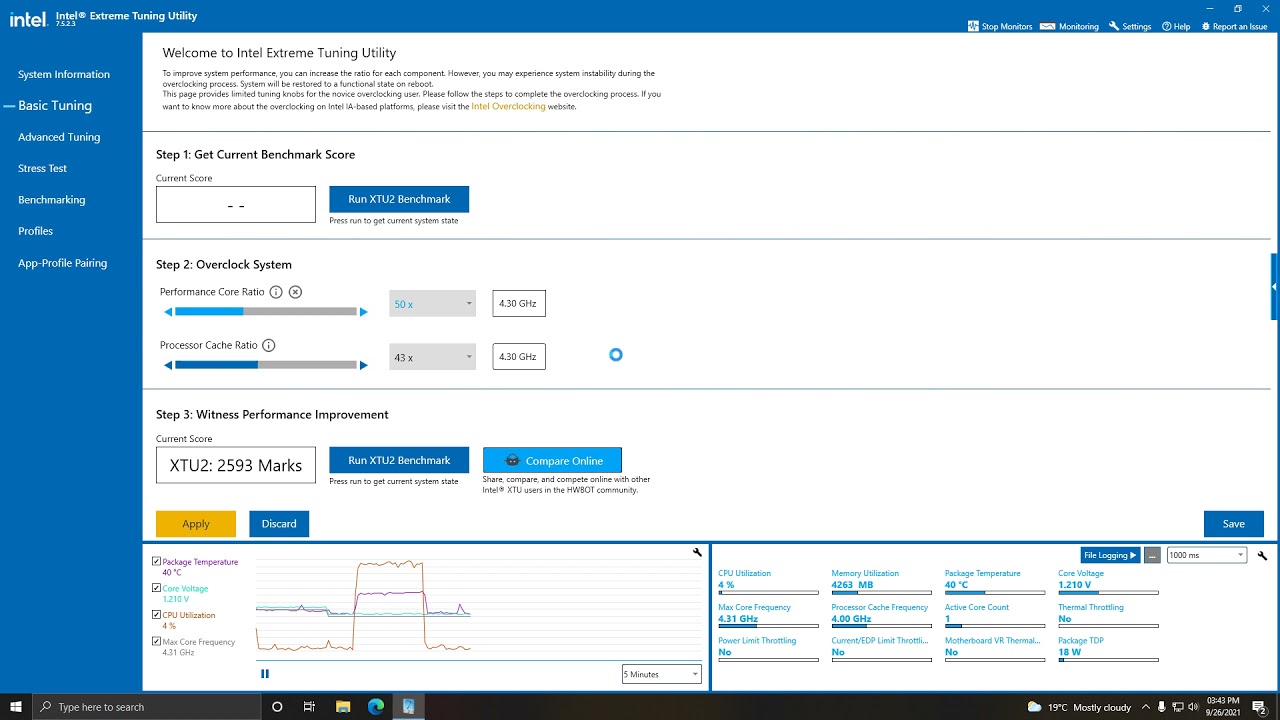Open notification center icon
This screenshot has height=720, width=1280.
click(1259, 707)
